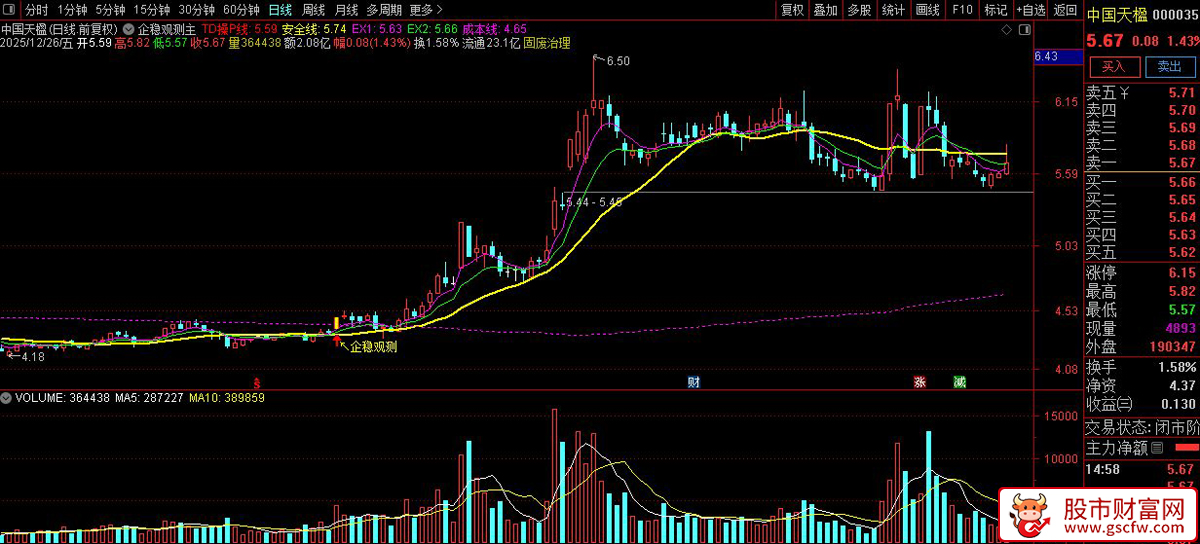Viewport: 1200px width, 544px height.
Task: Add stock with +自选 button
Action: pos(1030,10)
